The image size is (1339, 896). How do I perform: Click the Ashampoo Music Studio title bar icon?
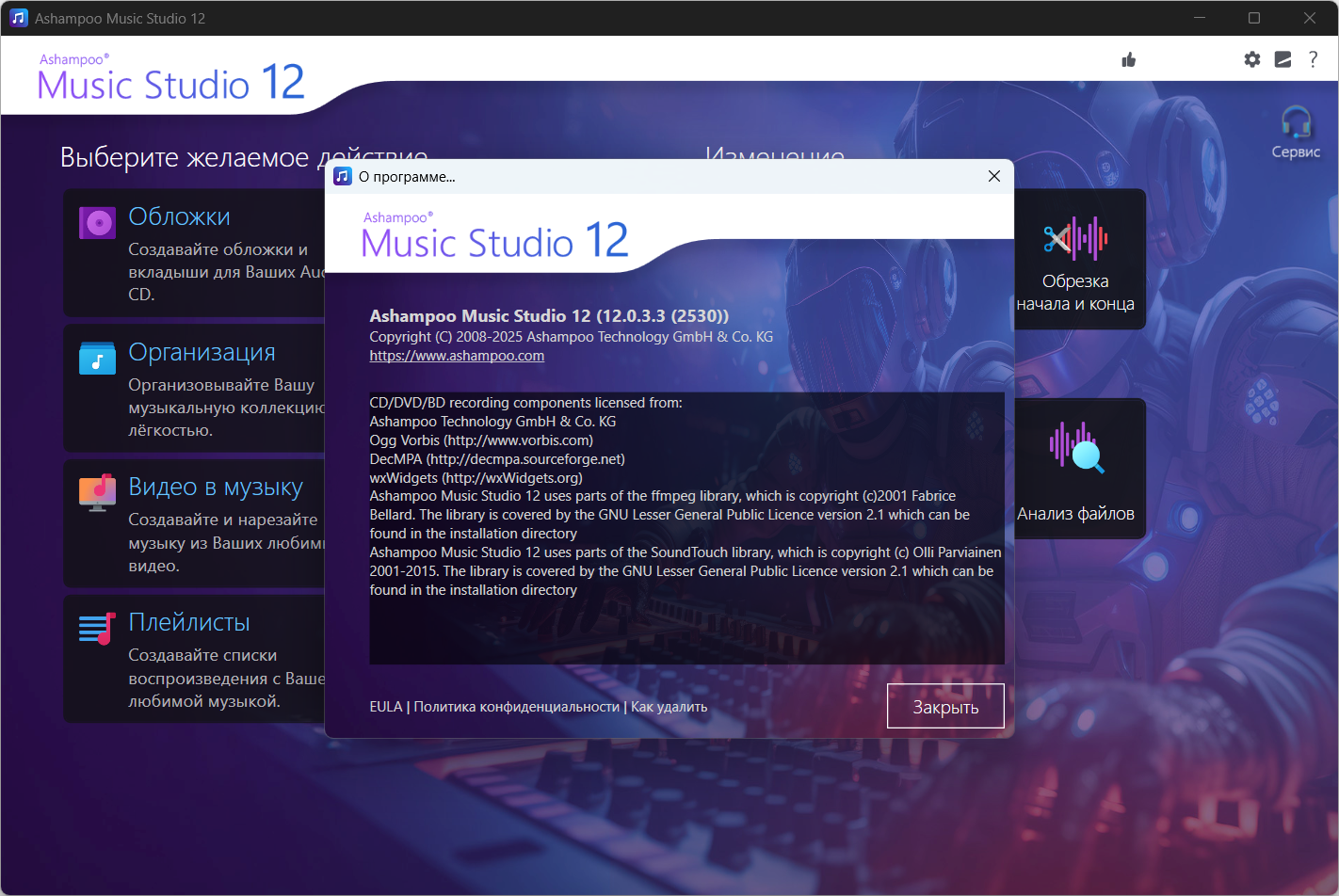(x=19, y=18)
